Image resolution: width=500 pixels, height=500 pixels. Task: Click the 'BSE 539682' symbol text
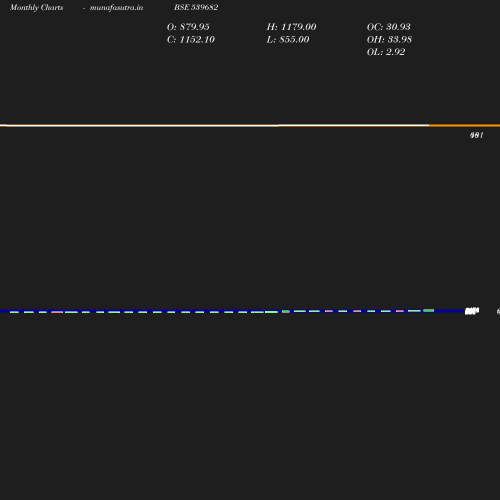[196, 7]
